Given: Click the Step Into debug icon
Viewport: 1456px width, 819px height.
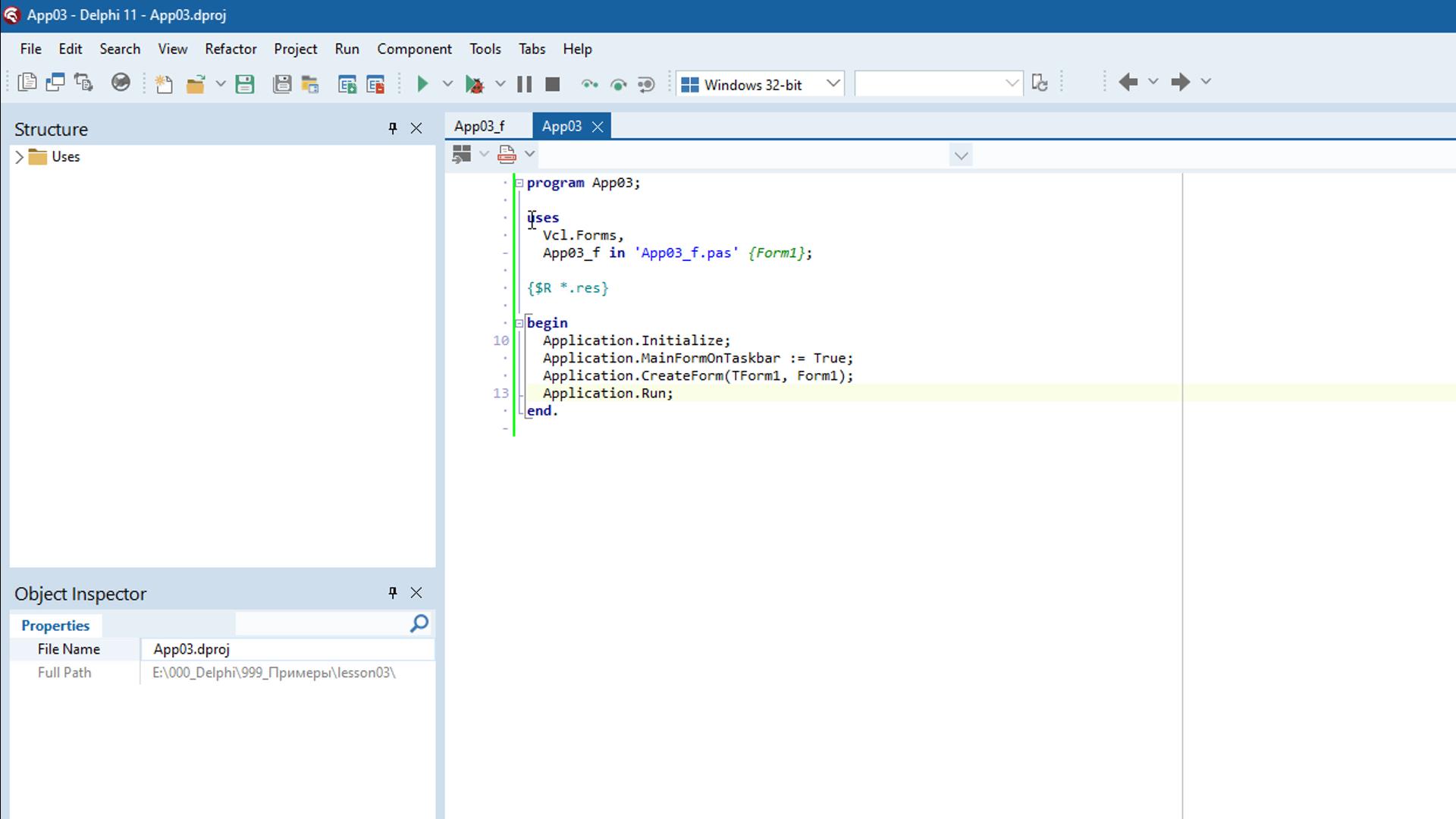Looking at the screenshot, I should [618, 84].
